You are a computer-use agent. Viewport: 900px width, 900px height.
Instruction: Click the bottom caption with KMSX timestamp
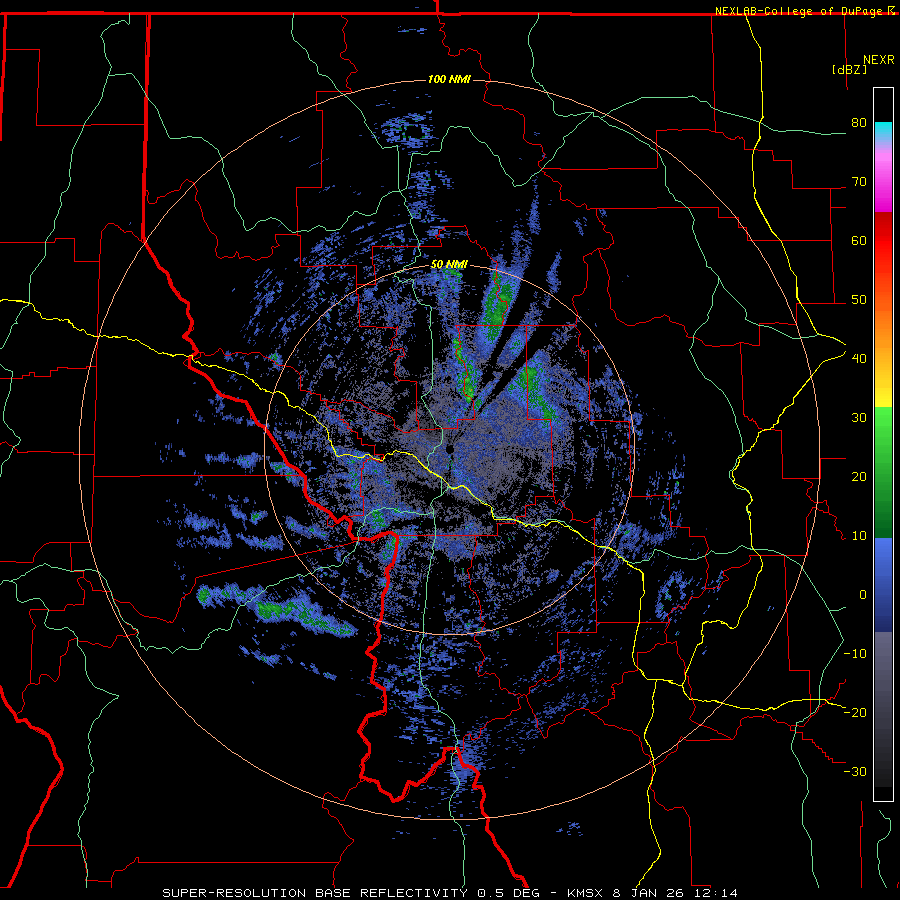449,893
